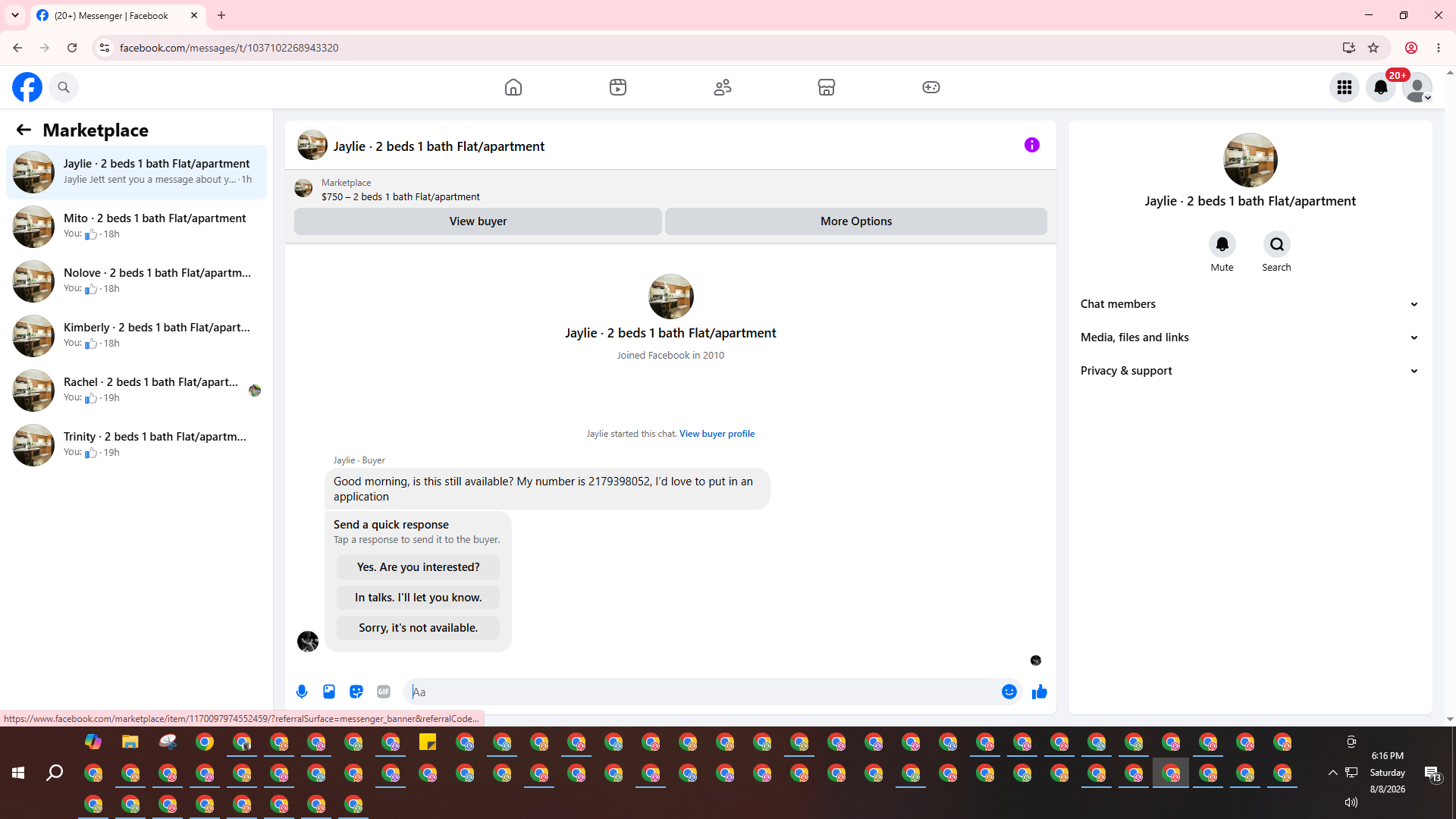Viewport: 1456px width, 819px height.
Task: Open the Facebook home logo
Action: (x=27, y=87)
